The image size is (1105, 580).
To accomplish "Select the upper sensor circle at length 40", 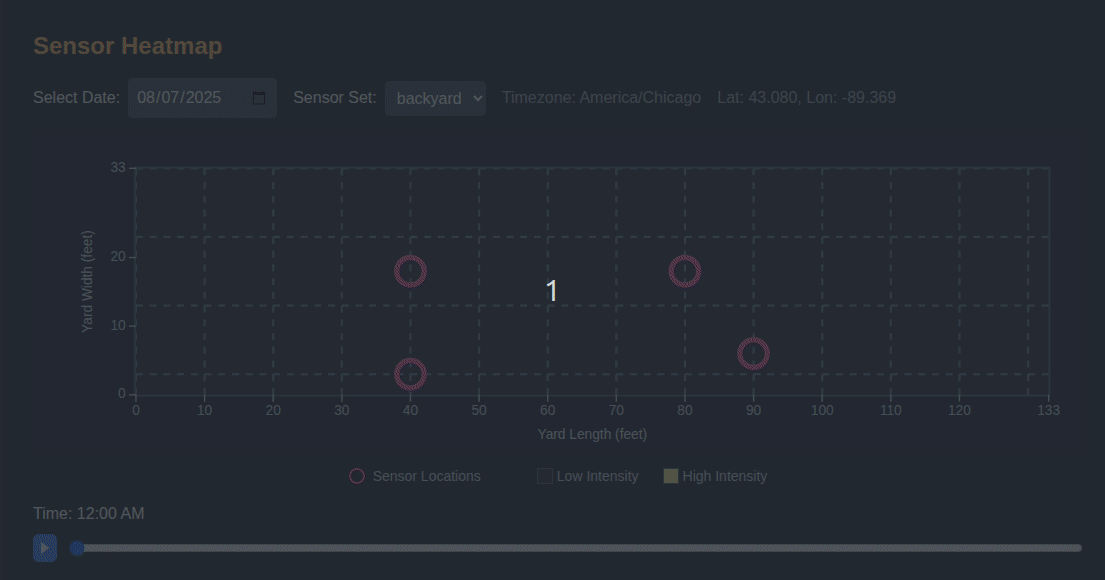I will click(x=410, y=271).
